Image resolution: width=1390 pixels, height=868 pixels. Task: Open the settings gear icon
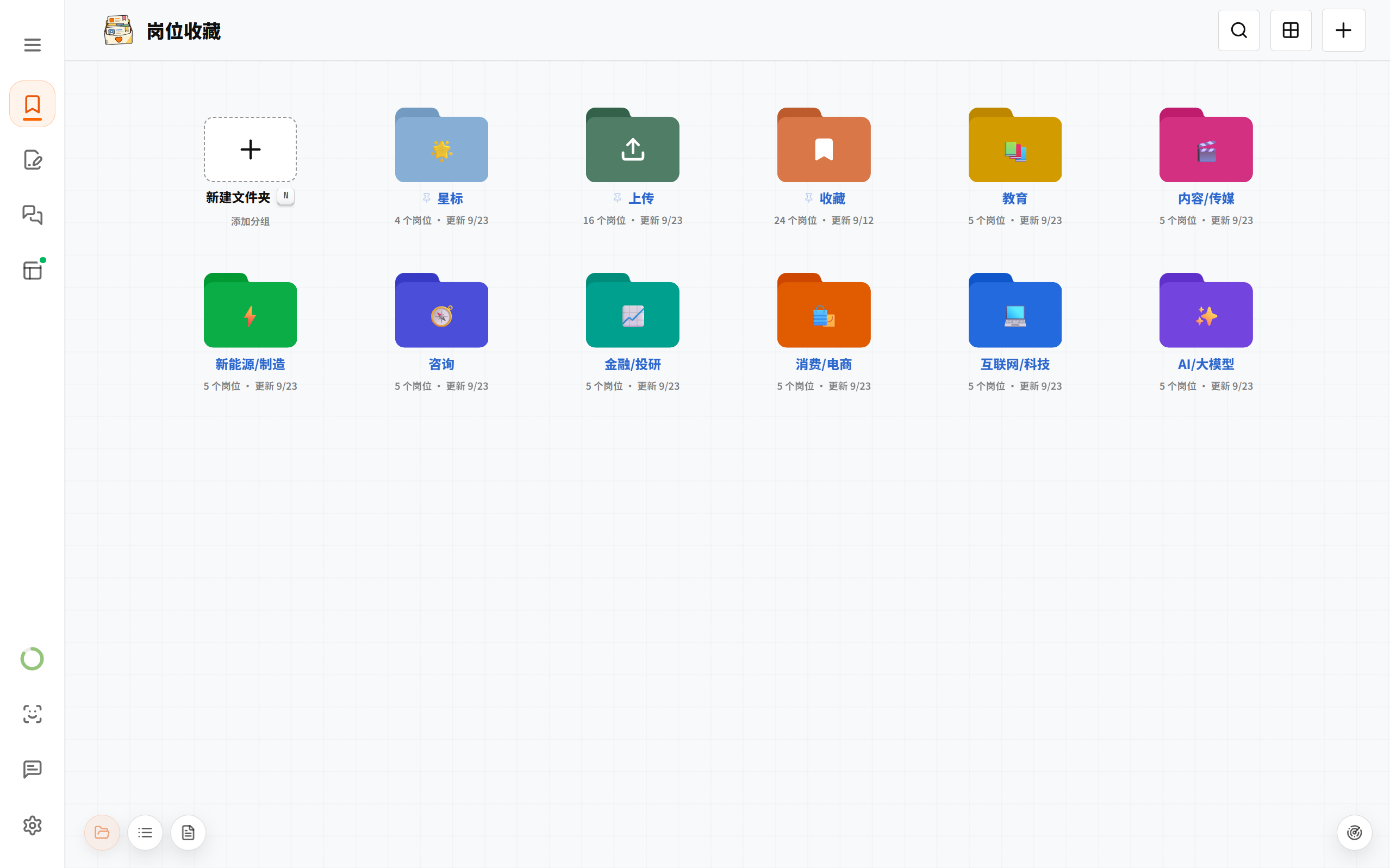(32, 825)
